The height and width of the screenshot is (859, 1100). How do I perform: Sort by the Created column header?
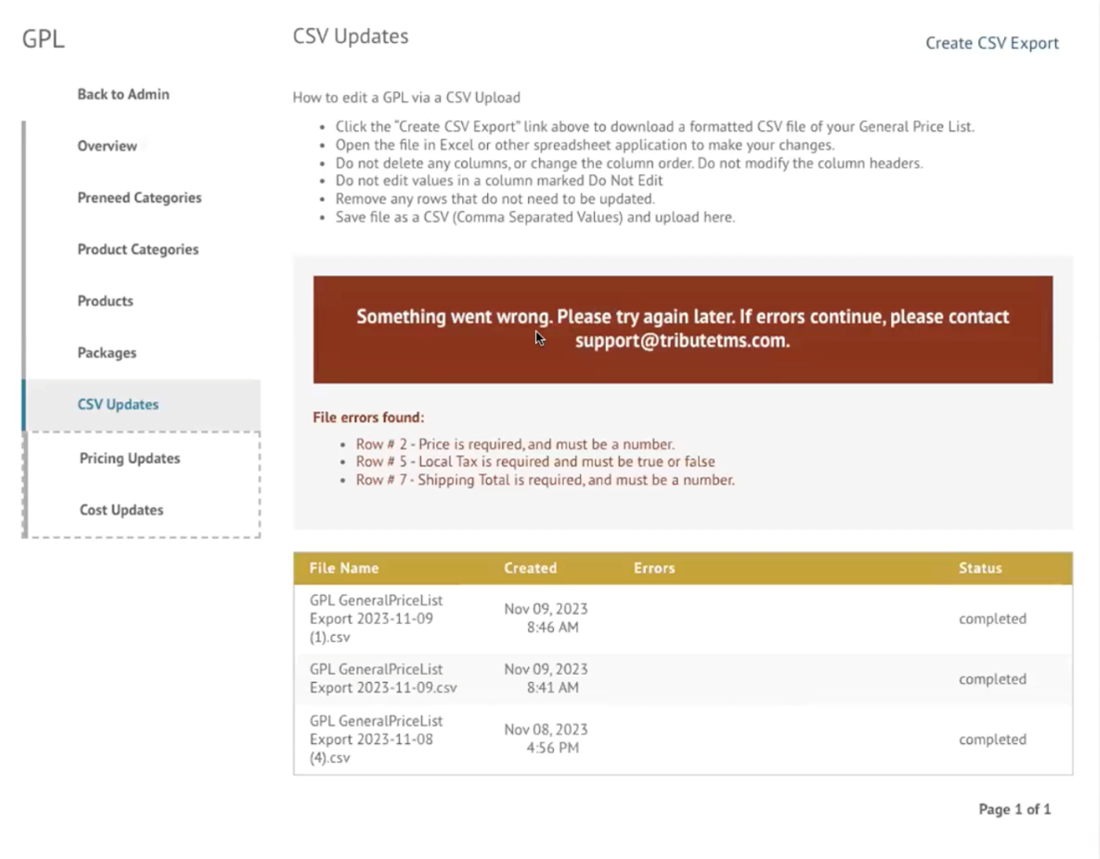click(x=530, y=567)
